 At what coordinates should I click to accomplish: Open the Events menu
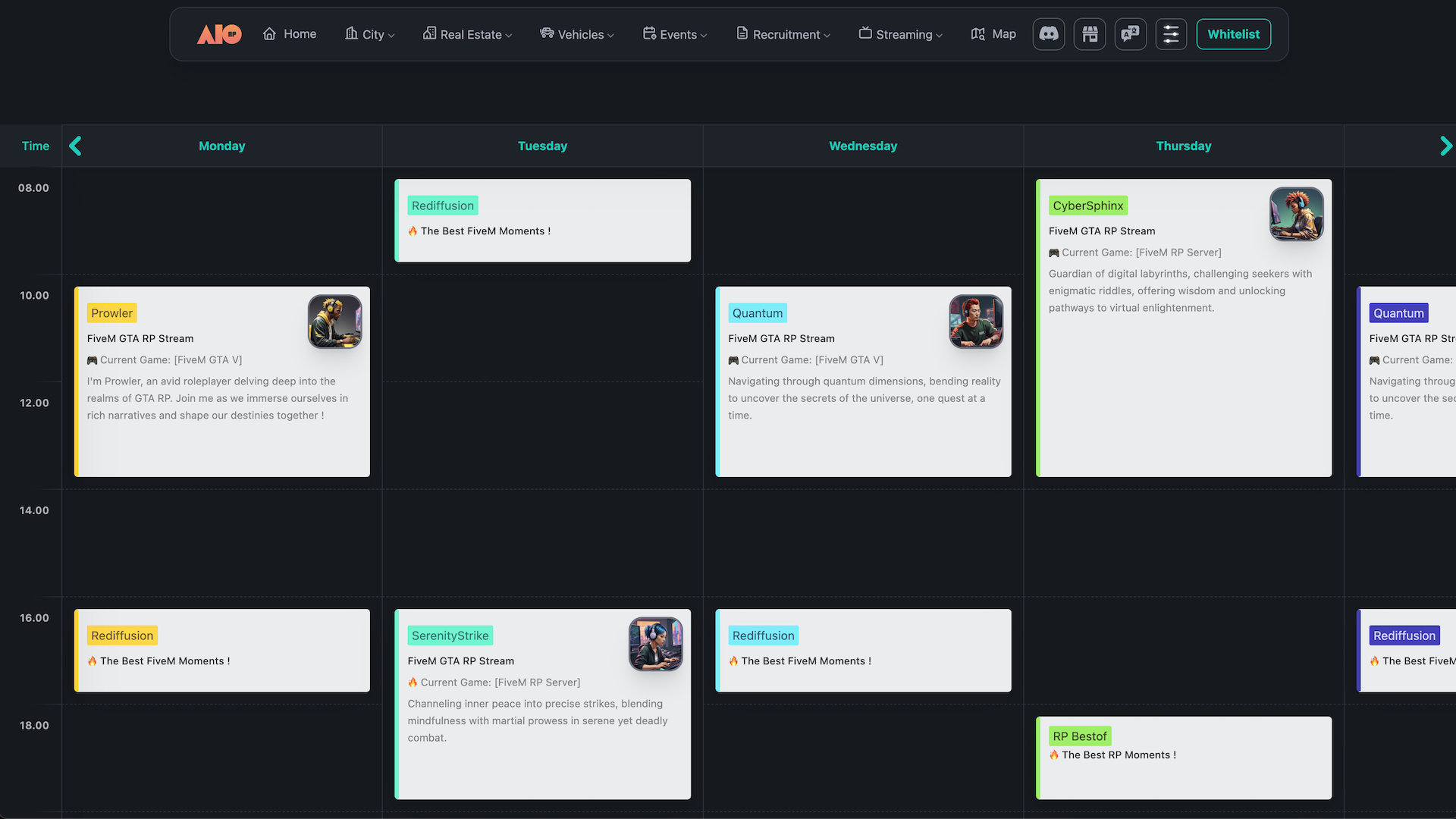pos(674,34)
